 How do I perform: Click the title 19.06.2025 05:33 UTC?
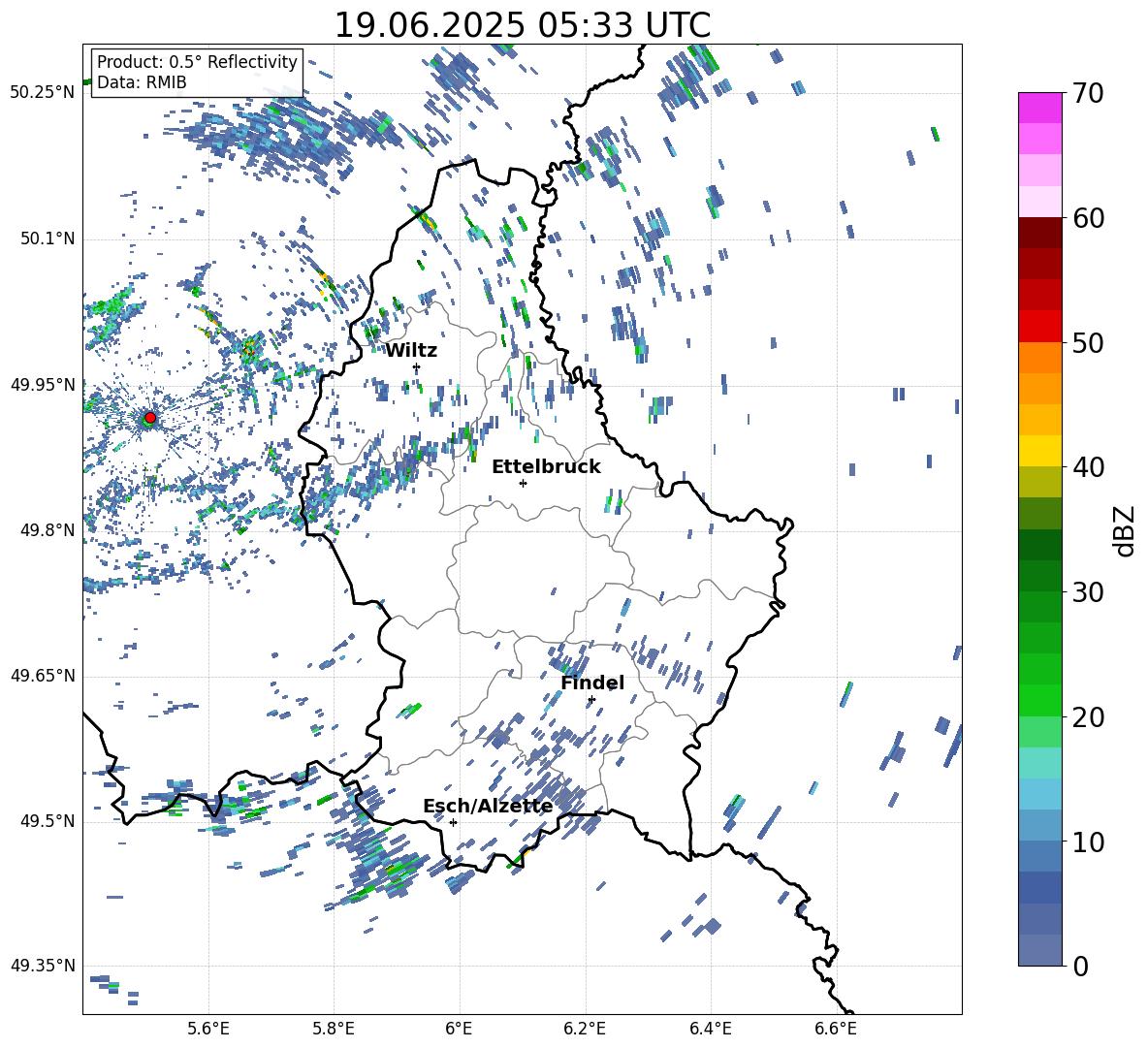click(522, 25)
